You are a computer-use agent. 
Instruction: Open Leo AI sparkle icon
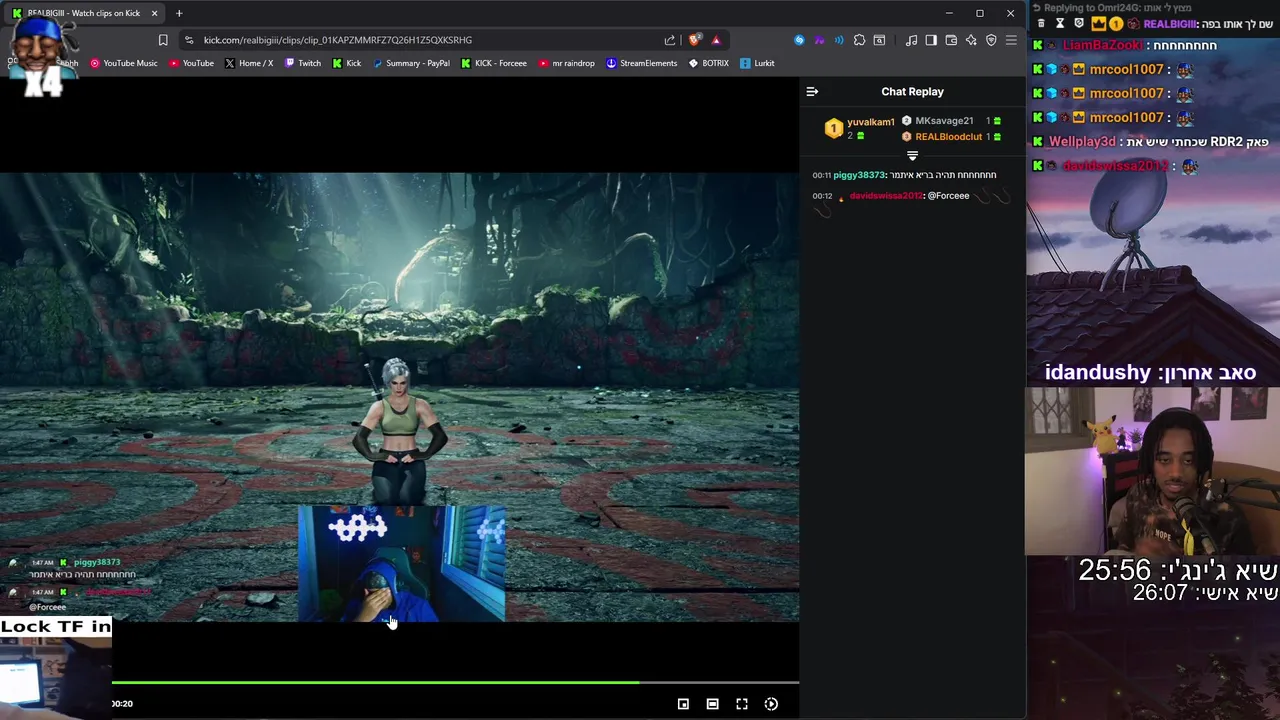click(971, 40)
